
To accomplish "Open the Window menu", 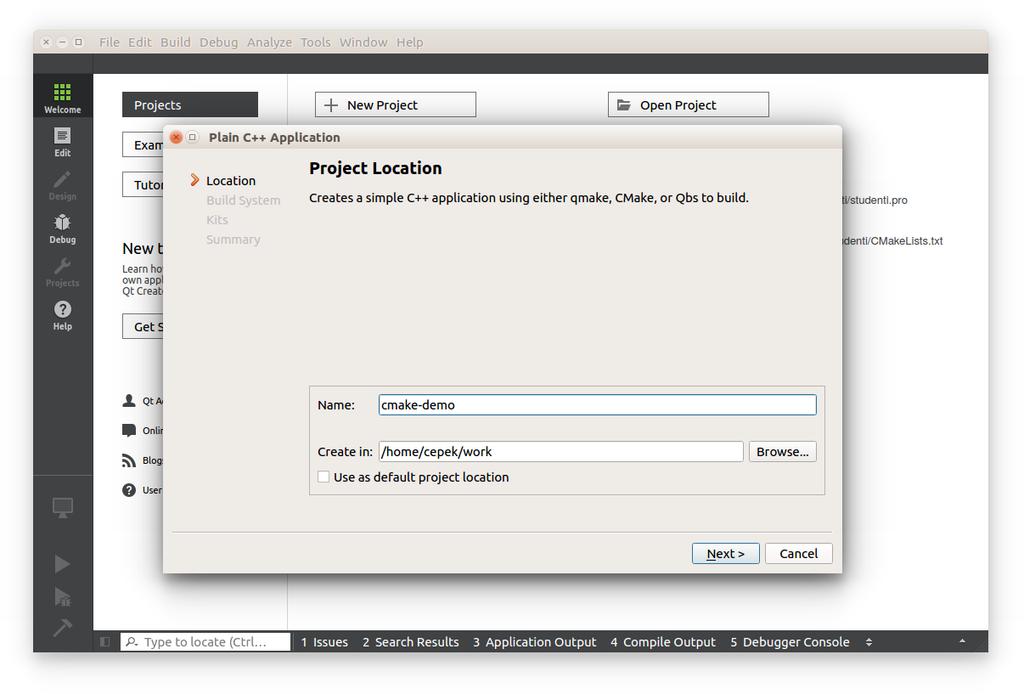I will [x=363, y=42].
